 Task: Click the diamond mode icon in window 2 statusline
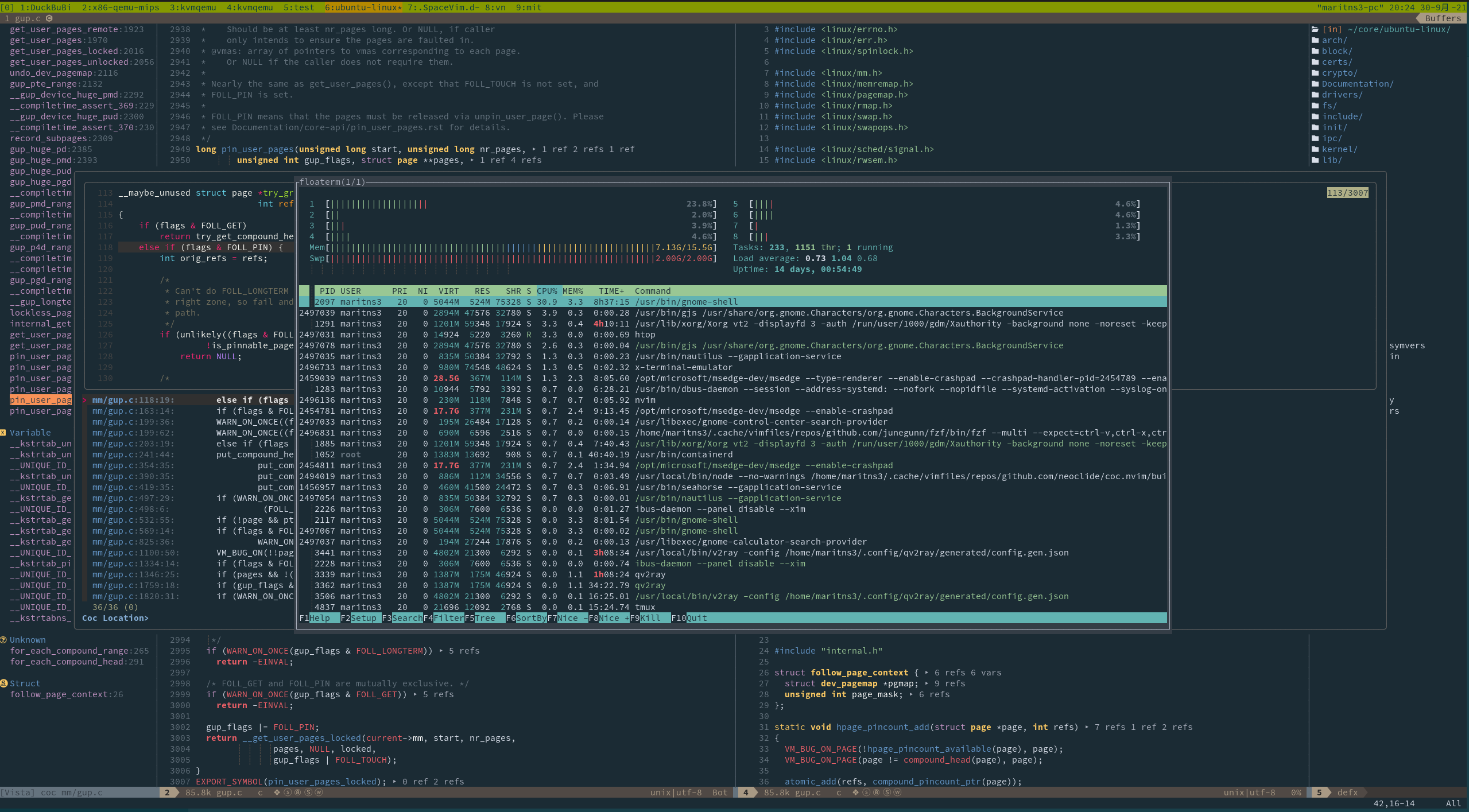click(x=277, y=792)
